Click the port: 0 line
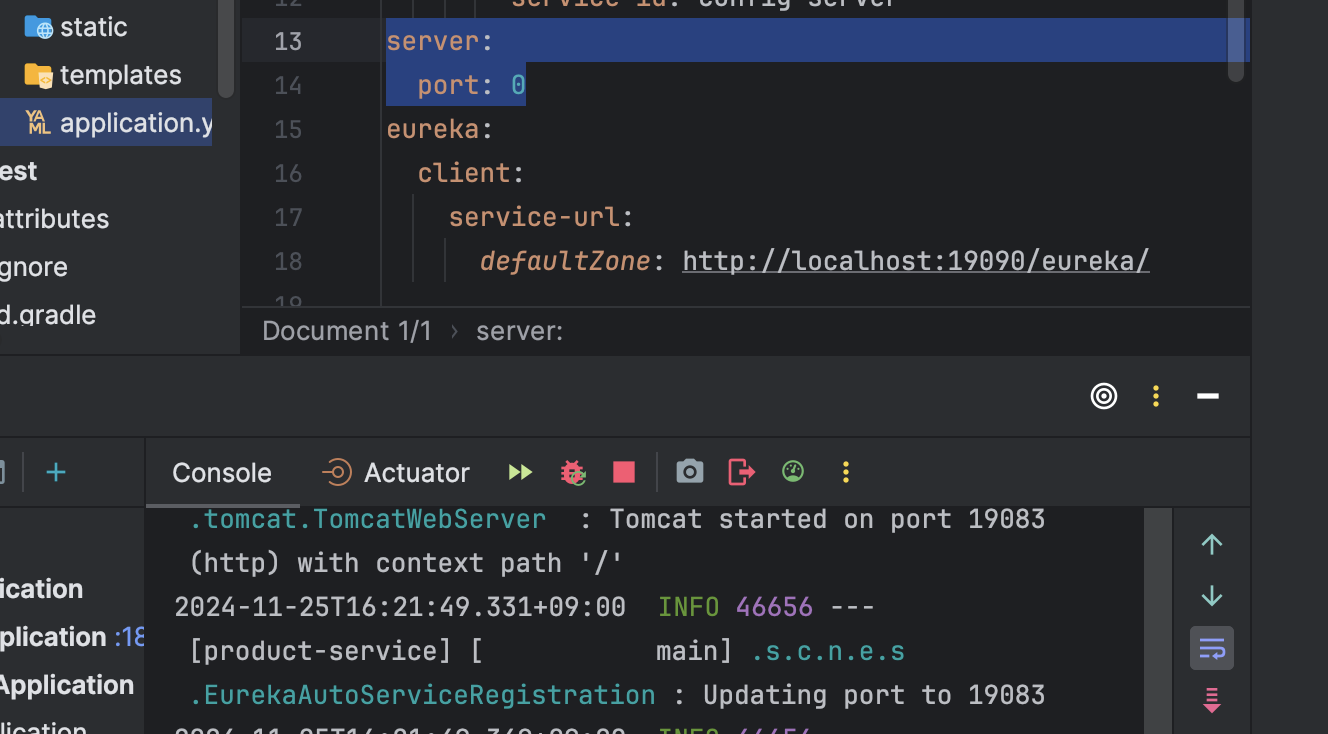 click(472, 85)
